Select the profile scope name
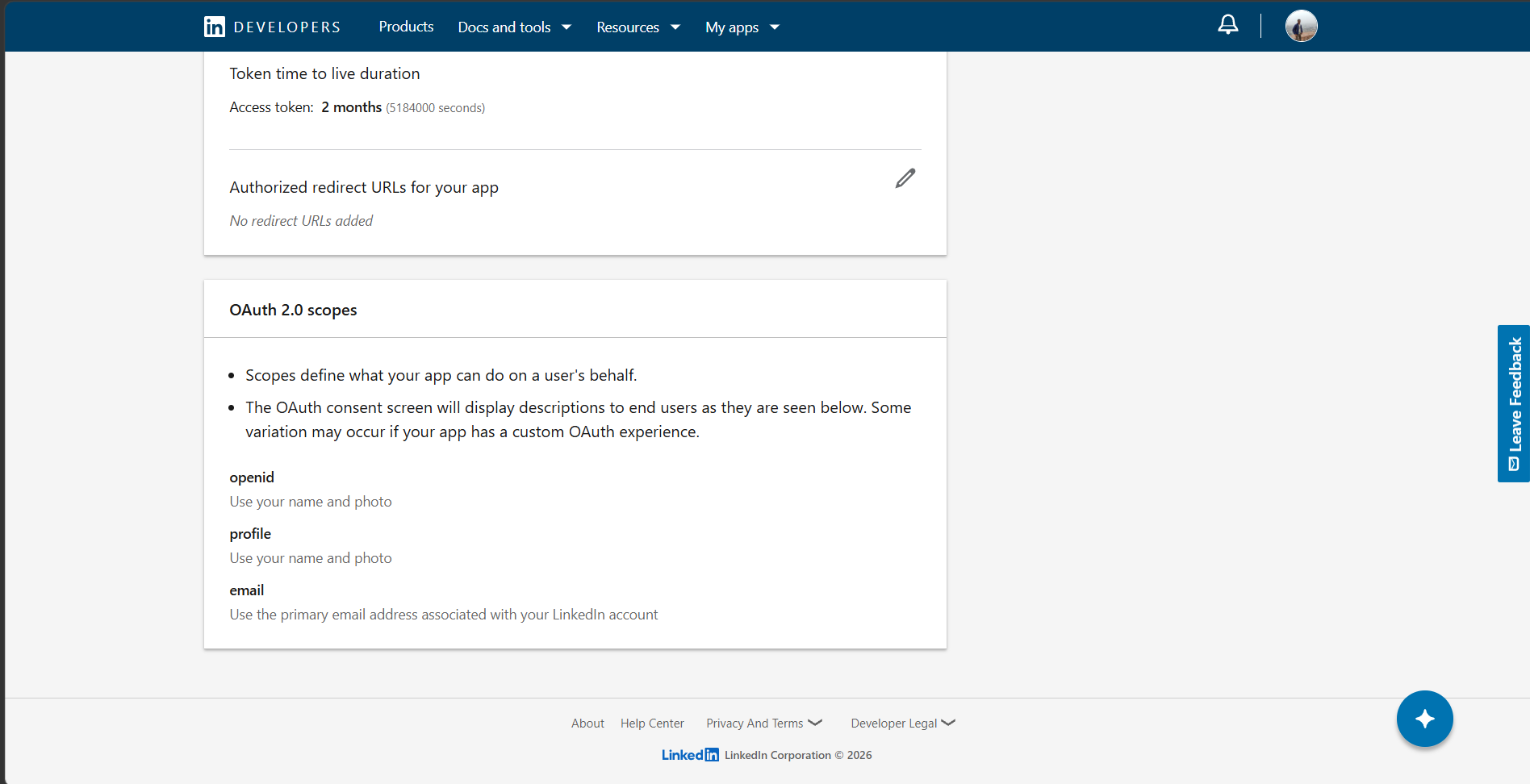The height and width of the screenshot is (784, 1530). coord(250,534)
